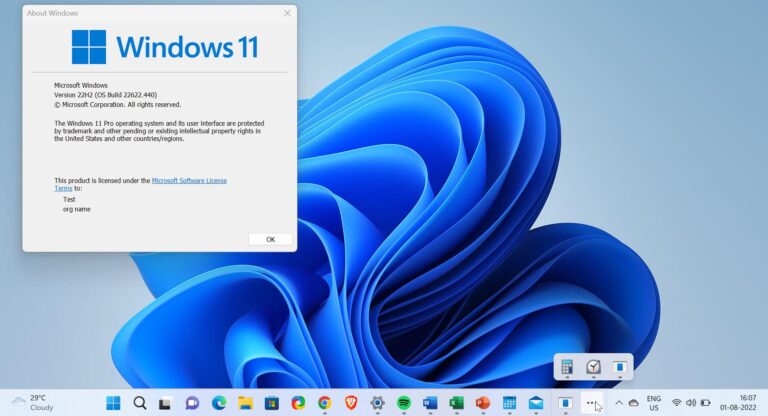Select the About Windows app on the taskbar
The height and width of the screenshot is (416, 768).
point(565,403)
